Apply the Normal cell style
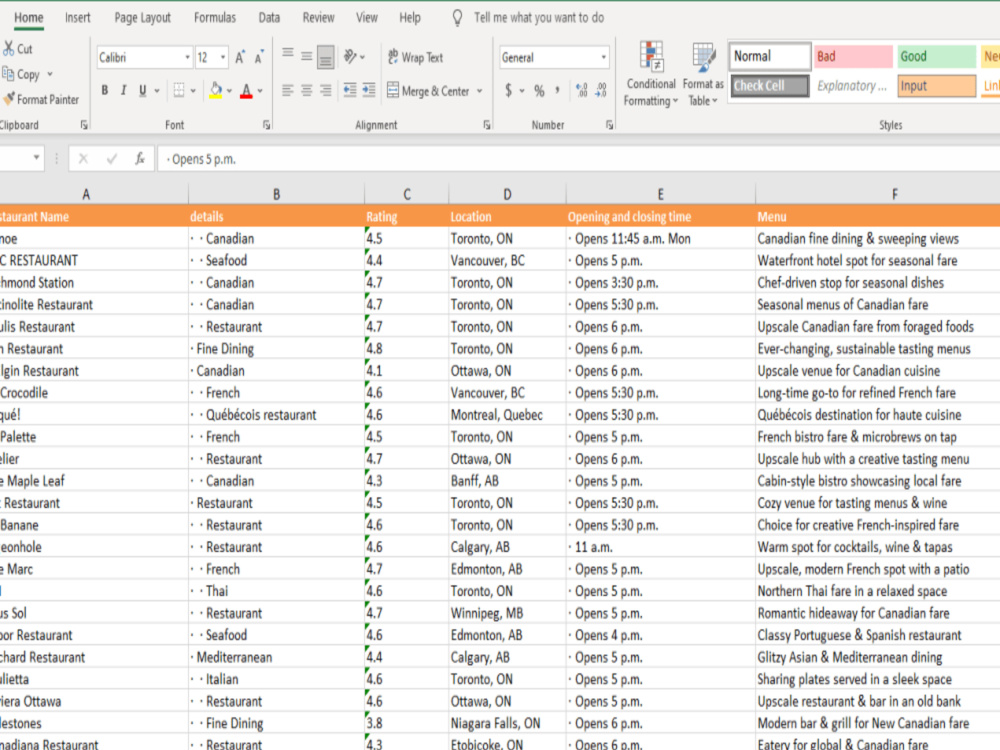Screen dimensions: 1000x750 (770, 56)
